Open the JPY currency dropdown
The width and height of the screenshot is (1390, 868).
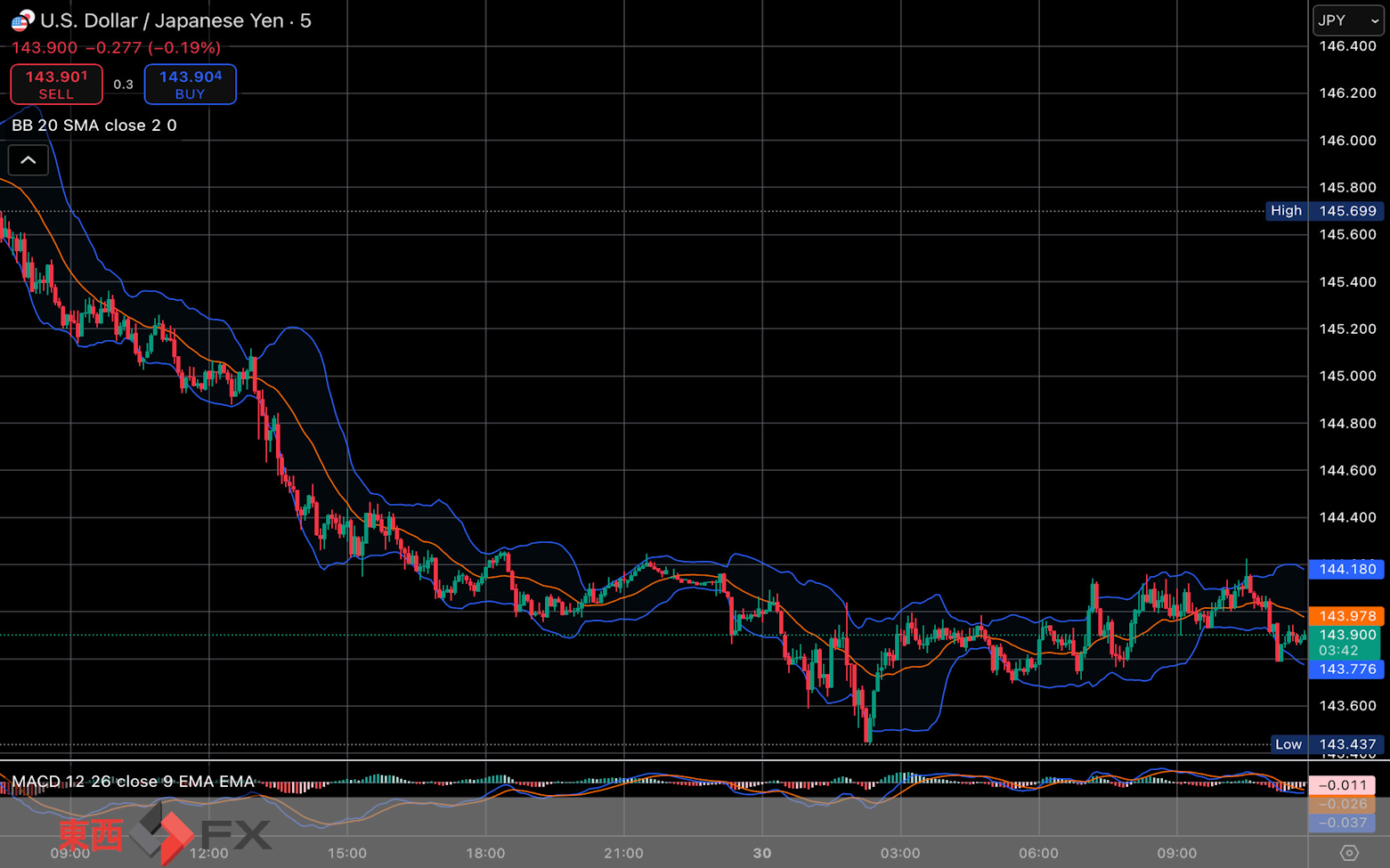[1348, 20]
